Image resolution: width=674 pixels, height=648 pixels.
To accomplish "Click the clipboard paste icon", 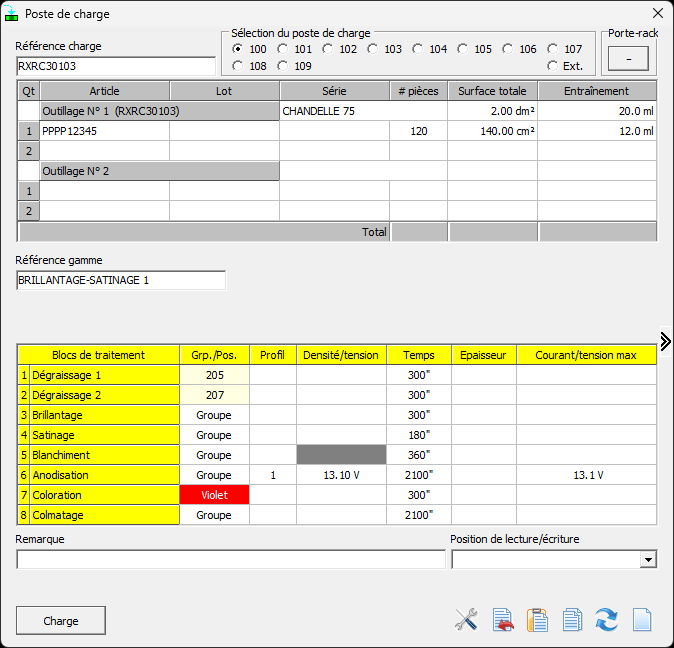I will pyautogui.click(x=538, y=620).
